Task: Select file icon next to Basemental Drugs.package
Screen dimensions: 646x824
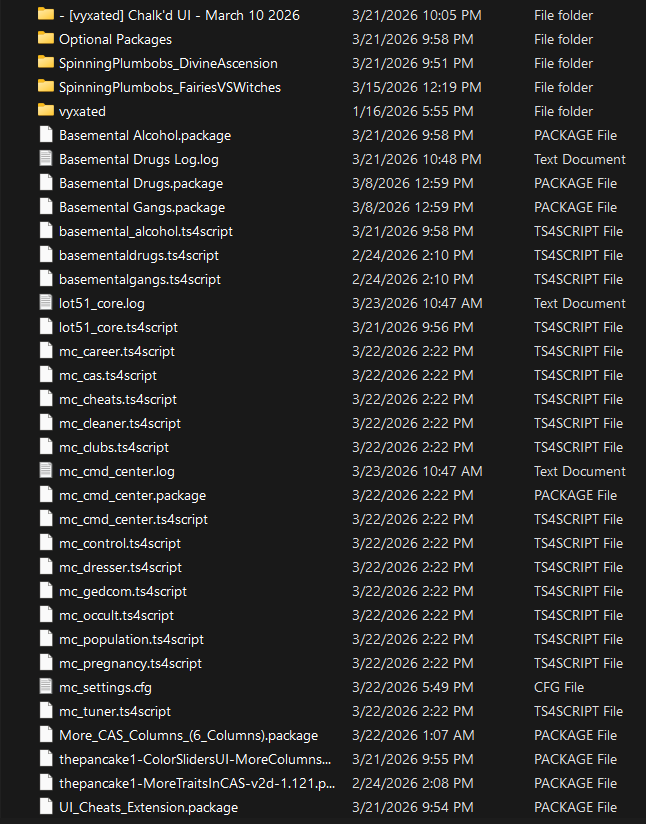Action: pyautogui.click(x=46, y=182)
